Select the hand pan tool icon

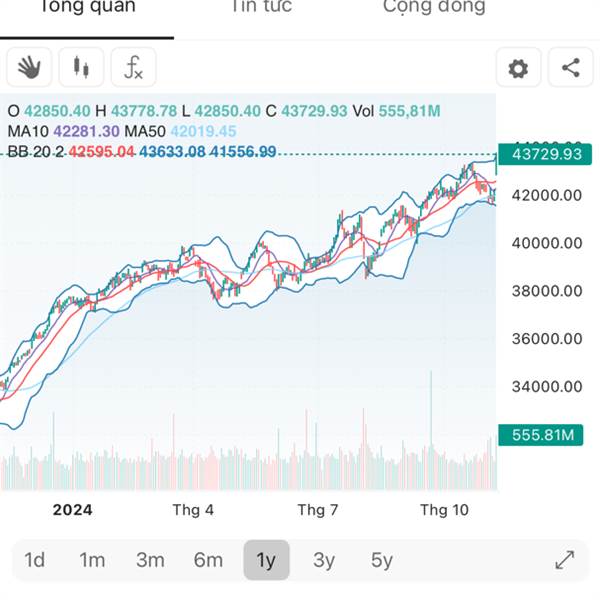[29, 68]
